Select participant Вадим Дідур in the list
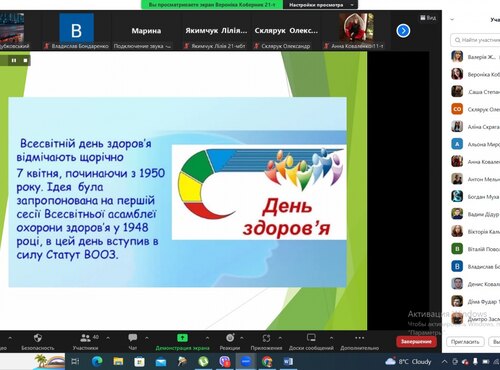This screenshot has width=500, height=370. pos(475,214)
